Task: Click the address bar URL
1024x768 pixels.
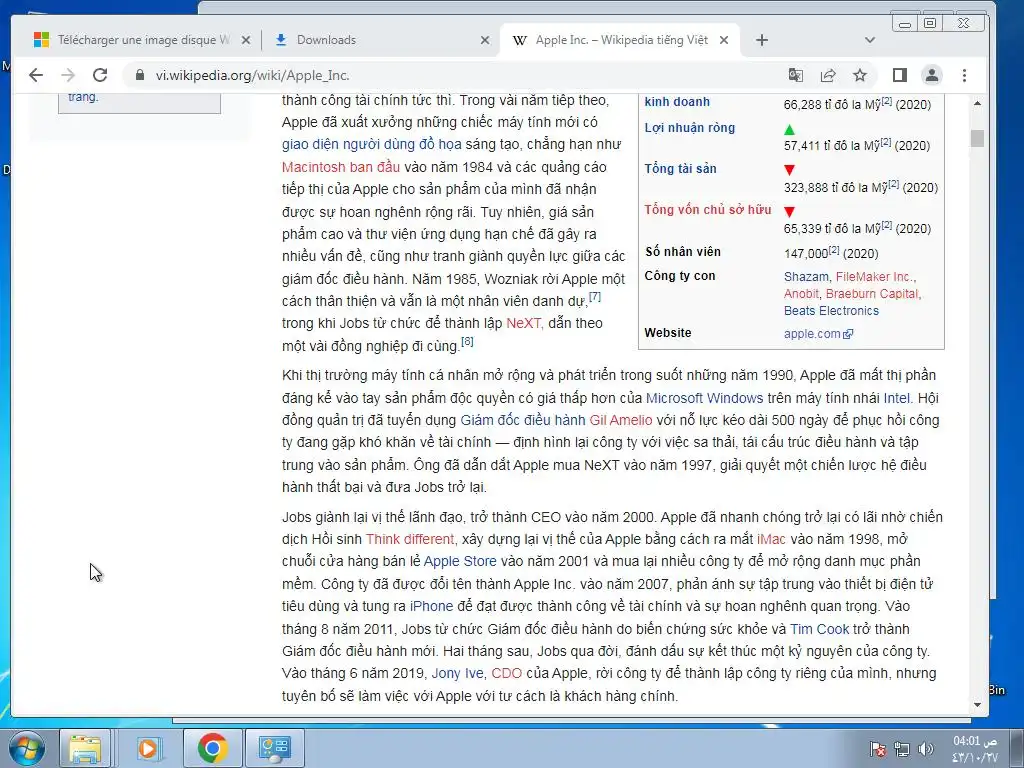Action: (253, 76)
